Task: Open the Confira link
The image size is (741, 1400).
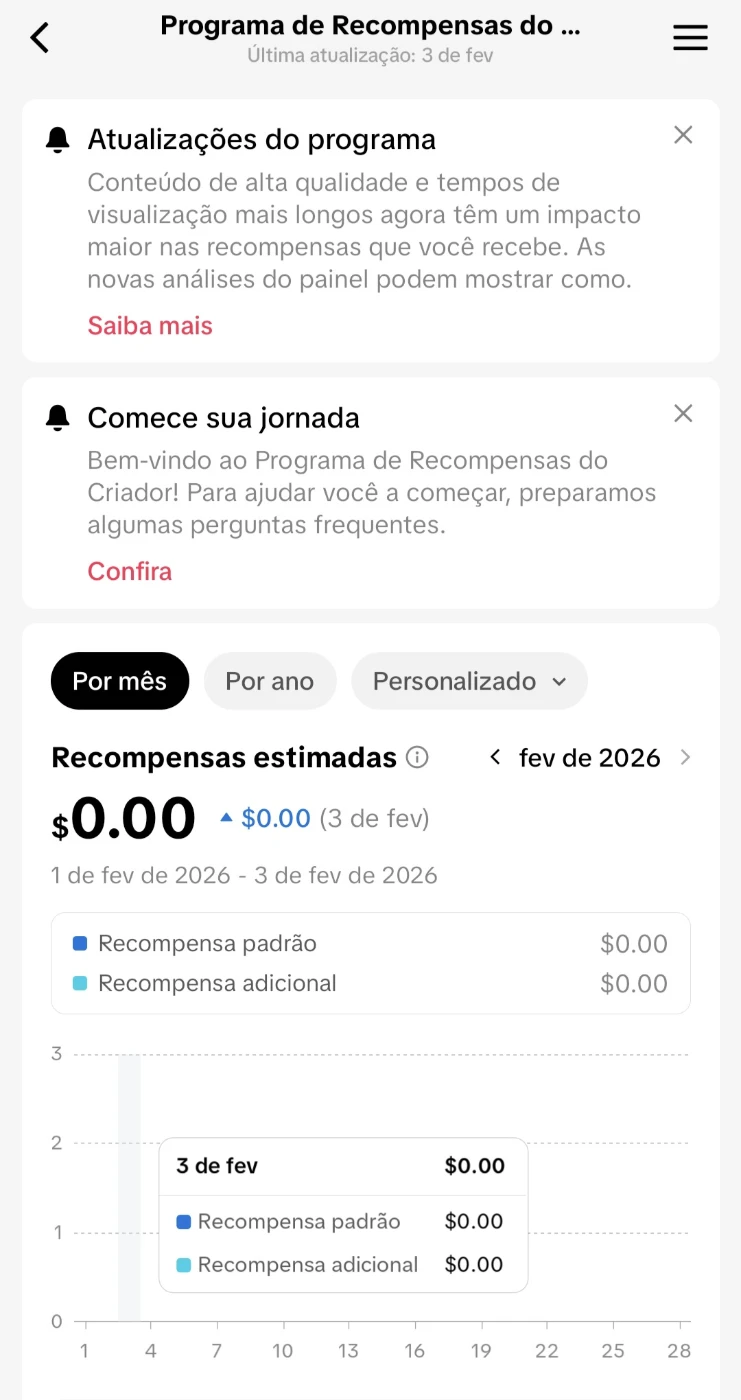Action: coord(130,572)
